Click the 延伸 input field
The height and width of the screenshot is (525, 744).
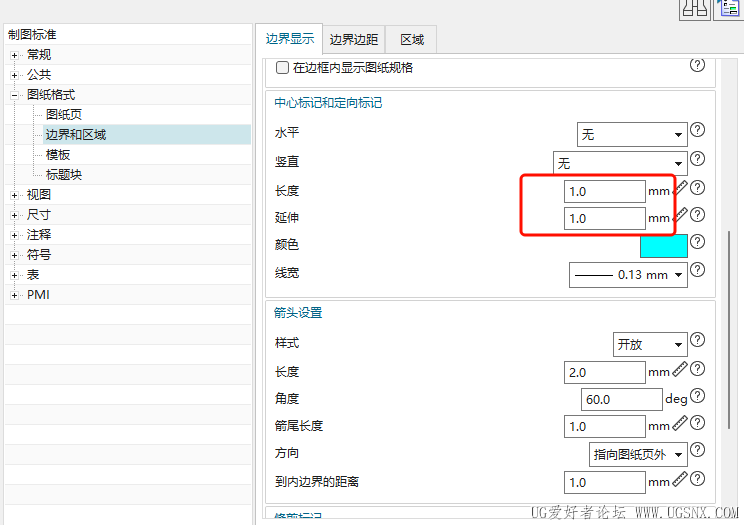coord(604,219)
